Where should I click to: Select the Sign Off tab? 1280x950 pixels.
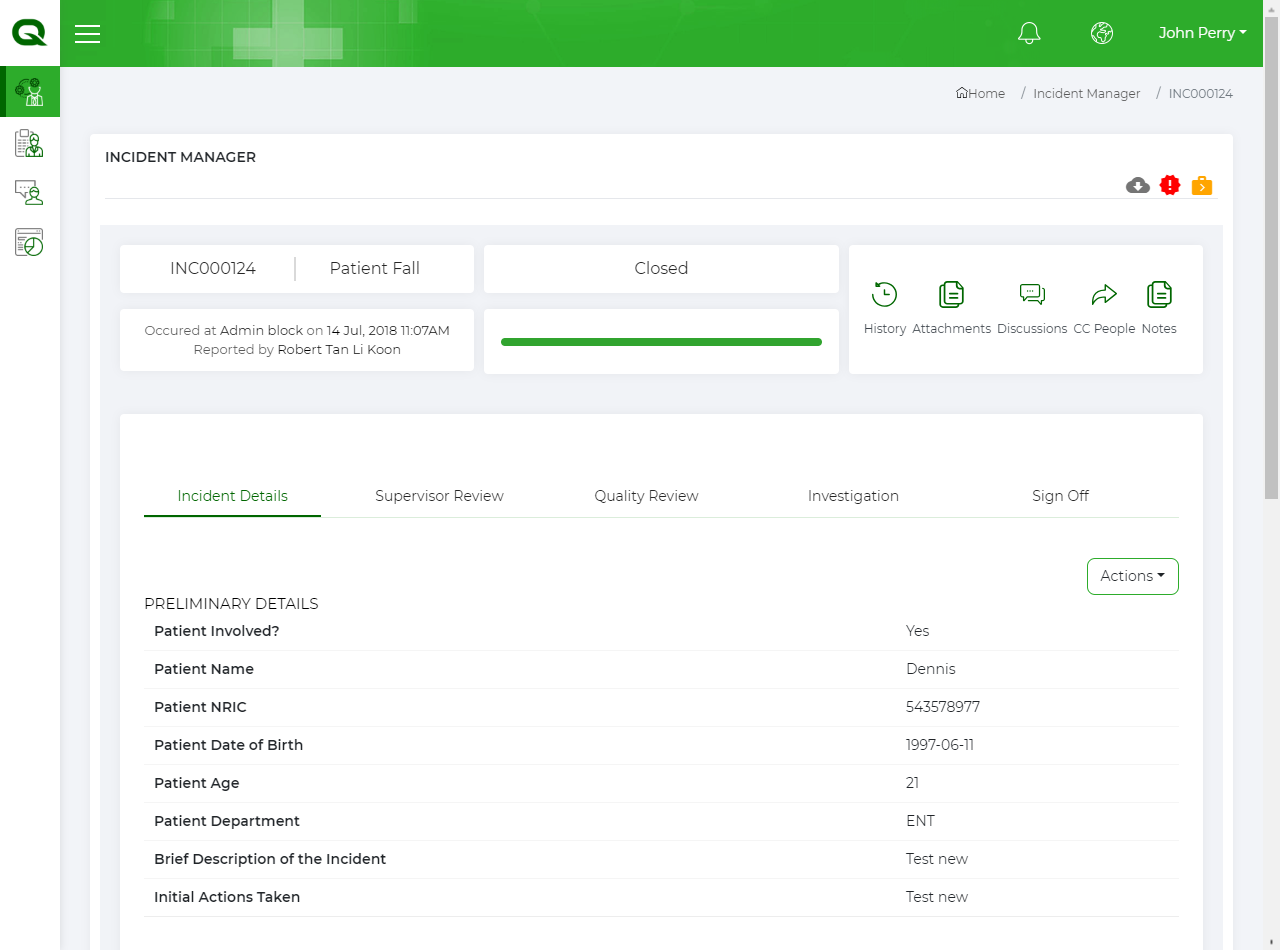pyautogui.click(x=1060, y=496)
